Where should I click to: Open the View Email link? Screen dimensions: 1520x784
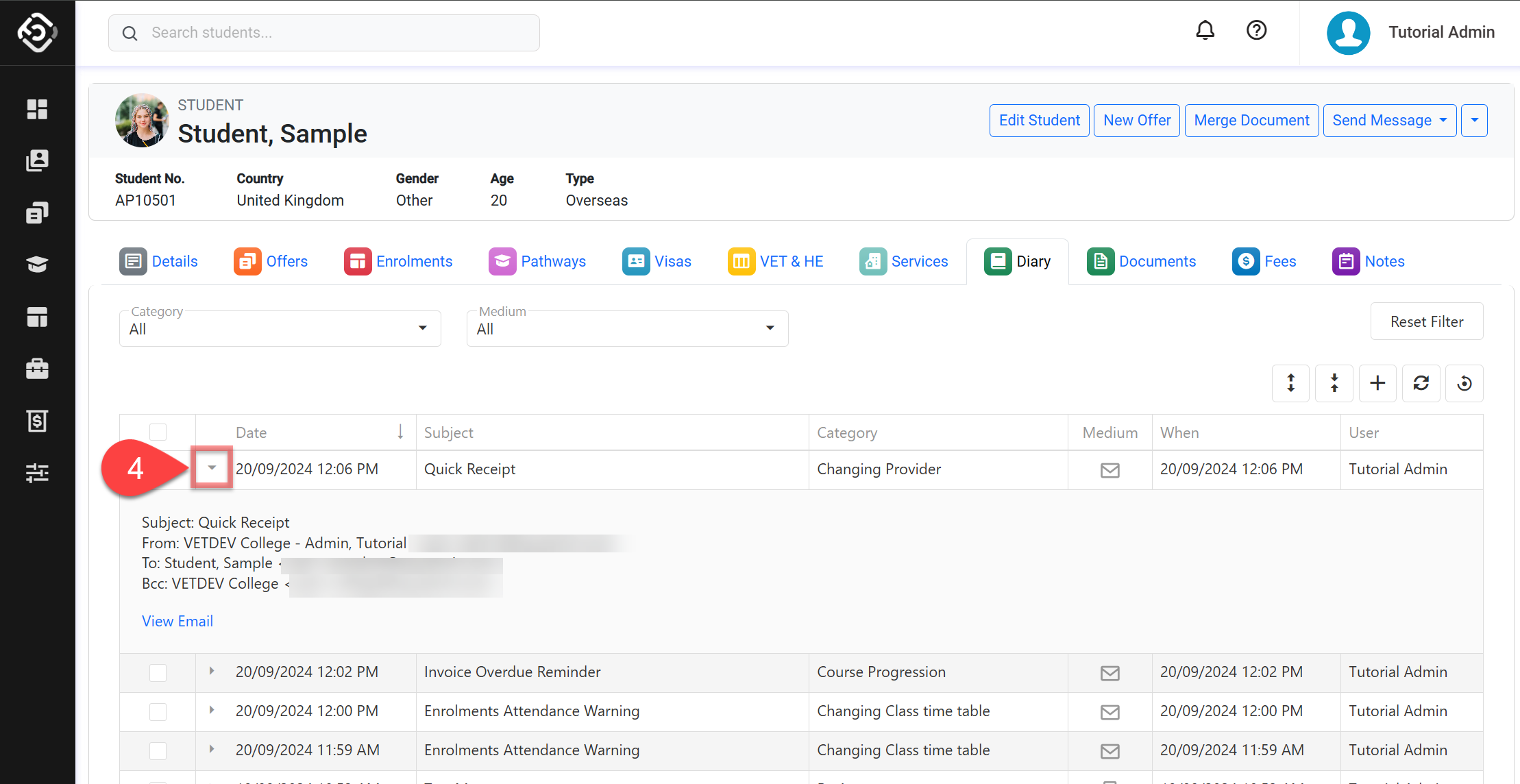177,621
